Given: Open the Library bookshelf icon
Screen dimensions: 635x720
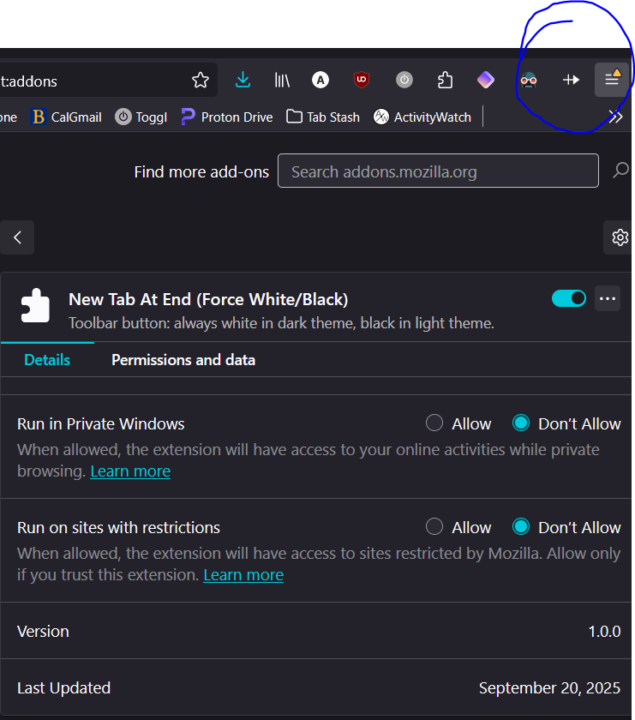Looking at the screenshot, I should pos(282,80).
